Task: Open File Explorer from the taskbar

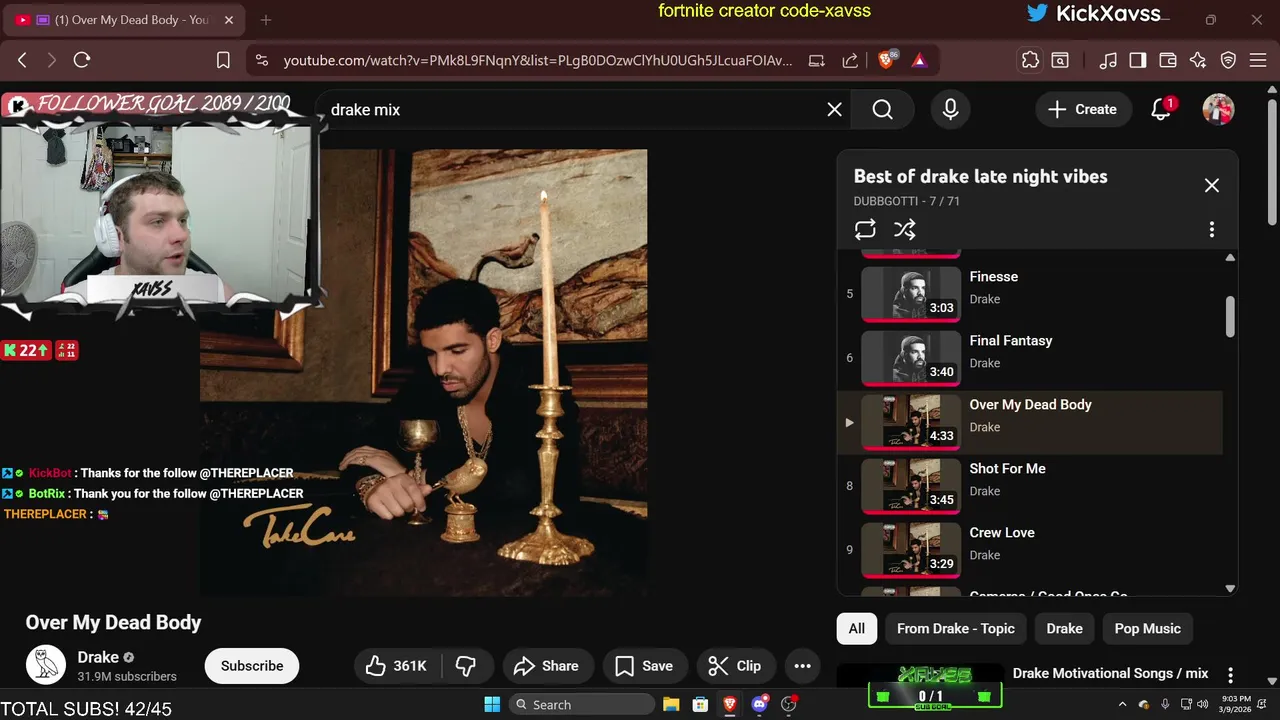Action: tap(671, 705)
